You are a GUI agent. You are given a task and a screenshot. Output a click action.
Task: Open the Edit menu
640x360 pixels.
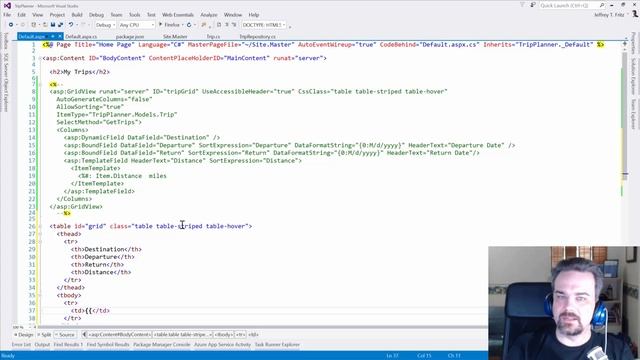(x=22, y=15)
